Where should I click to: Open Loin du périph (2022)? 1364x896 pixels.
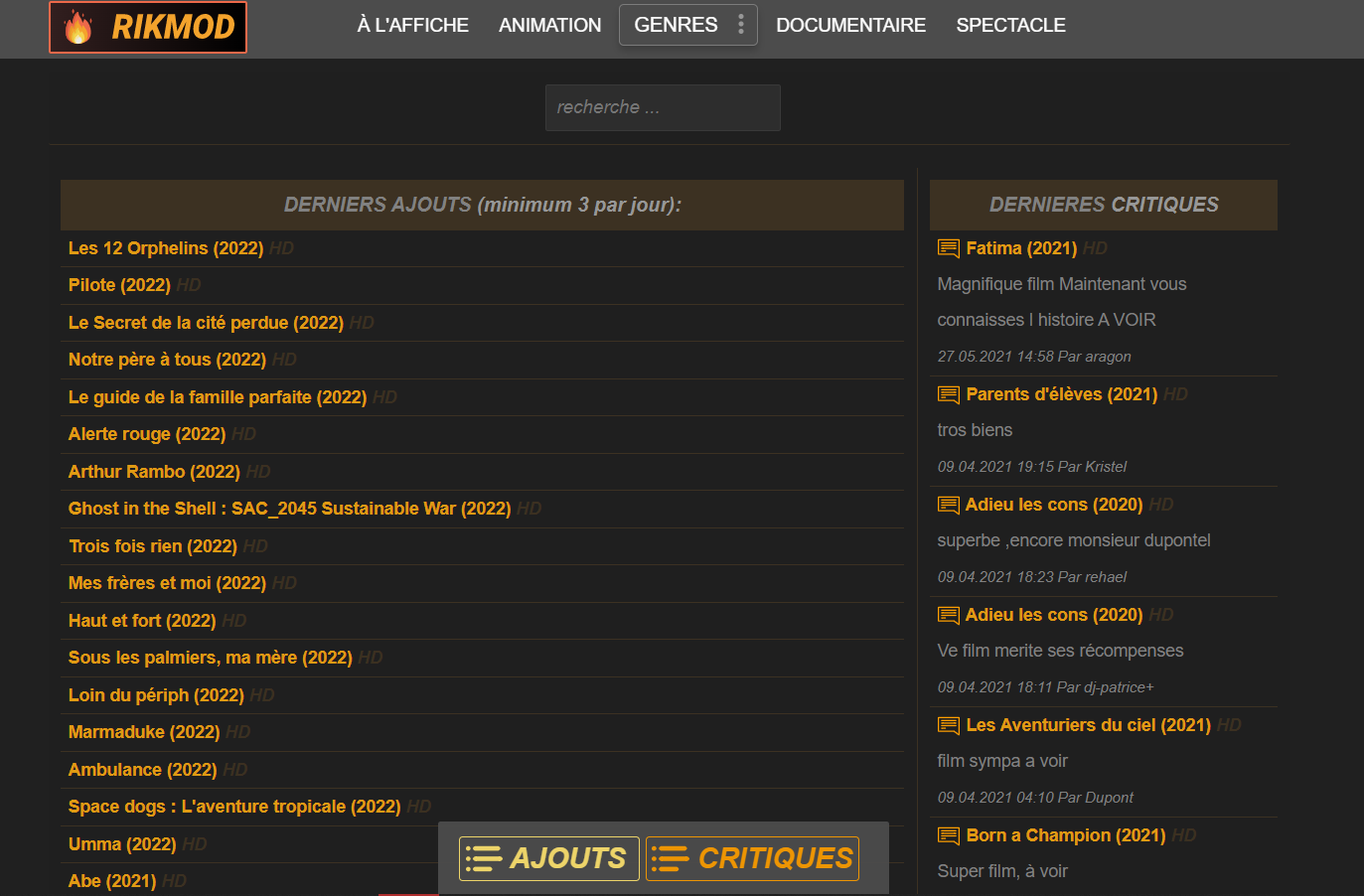156,695
